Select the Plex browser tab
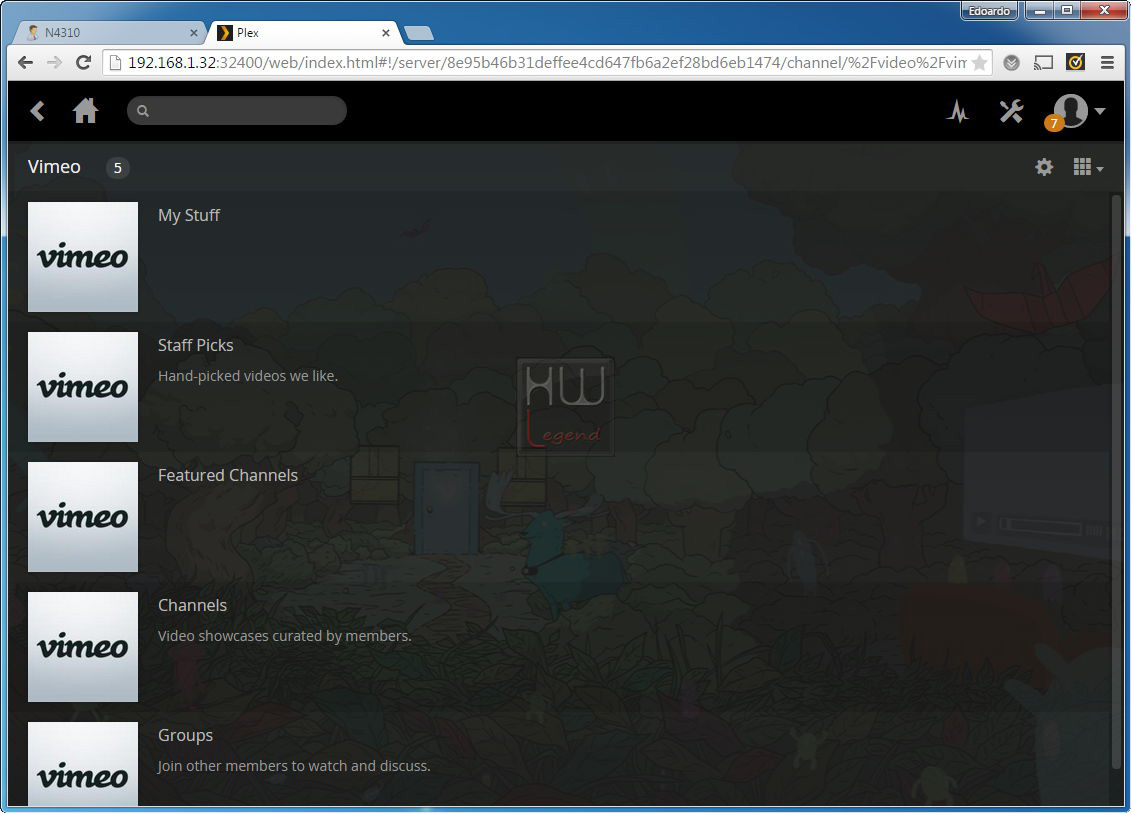 [303, 32]
